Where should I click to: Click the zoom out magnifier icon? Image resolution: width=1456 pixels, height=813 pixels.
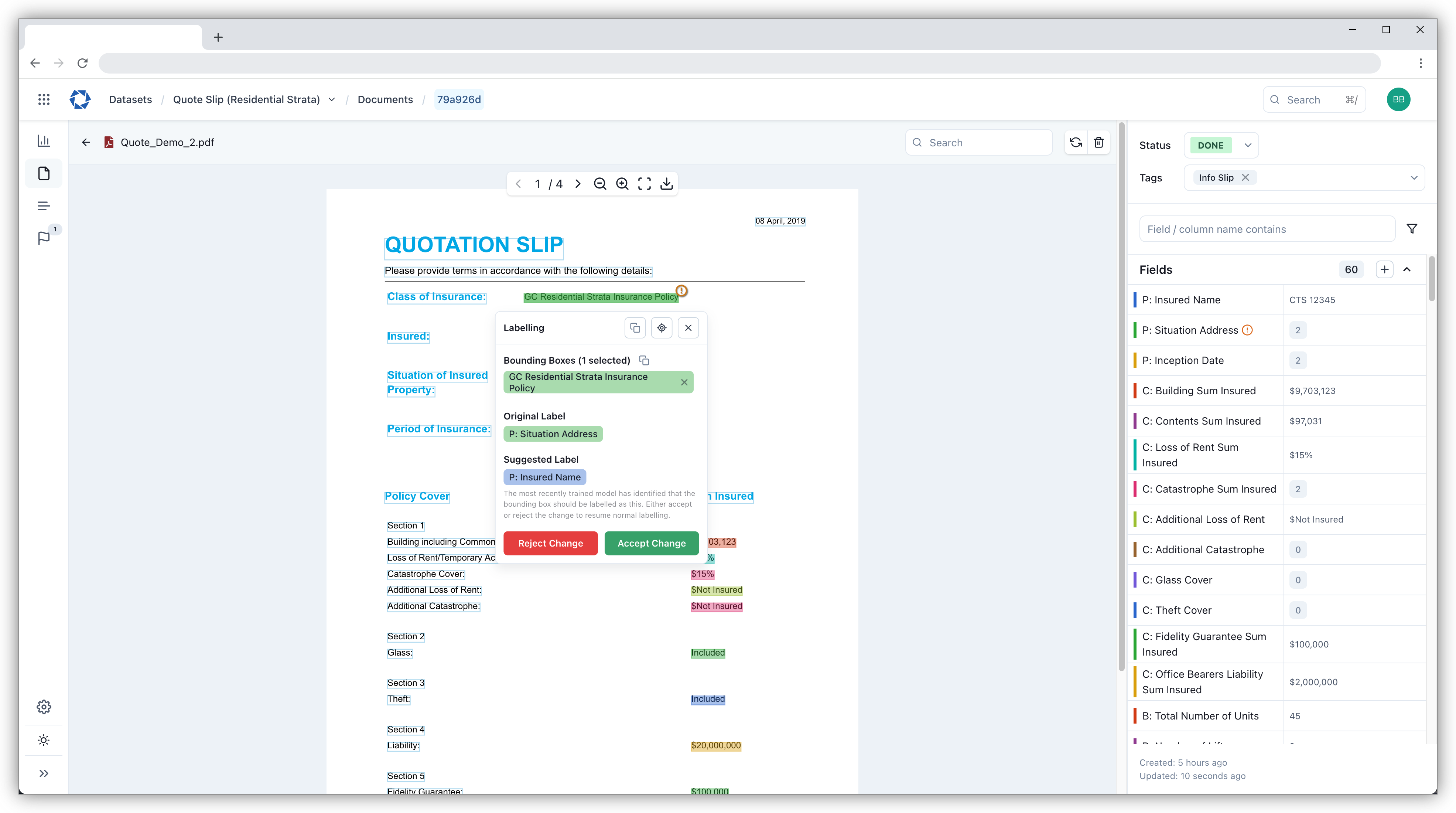click(600, 184)
